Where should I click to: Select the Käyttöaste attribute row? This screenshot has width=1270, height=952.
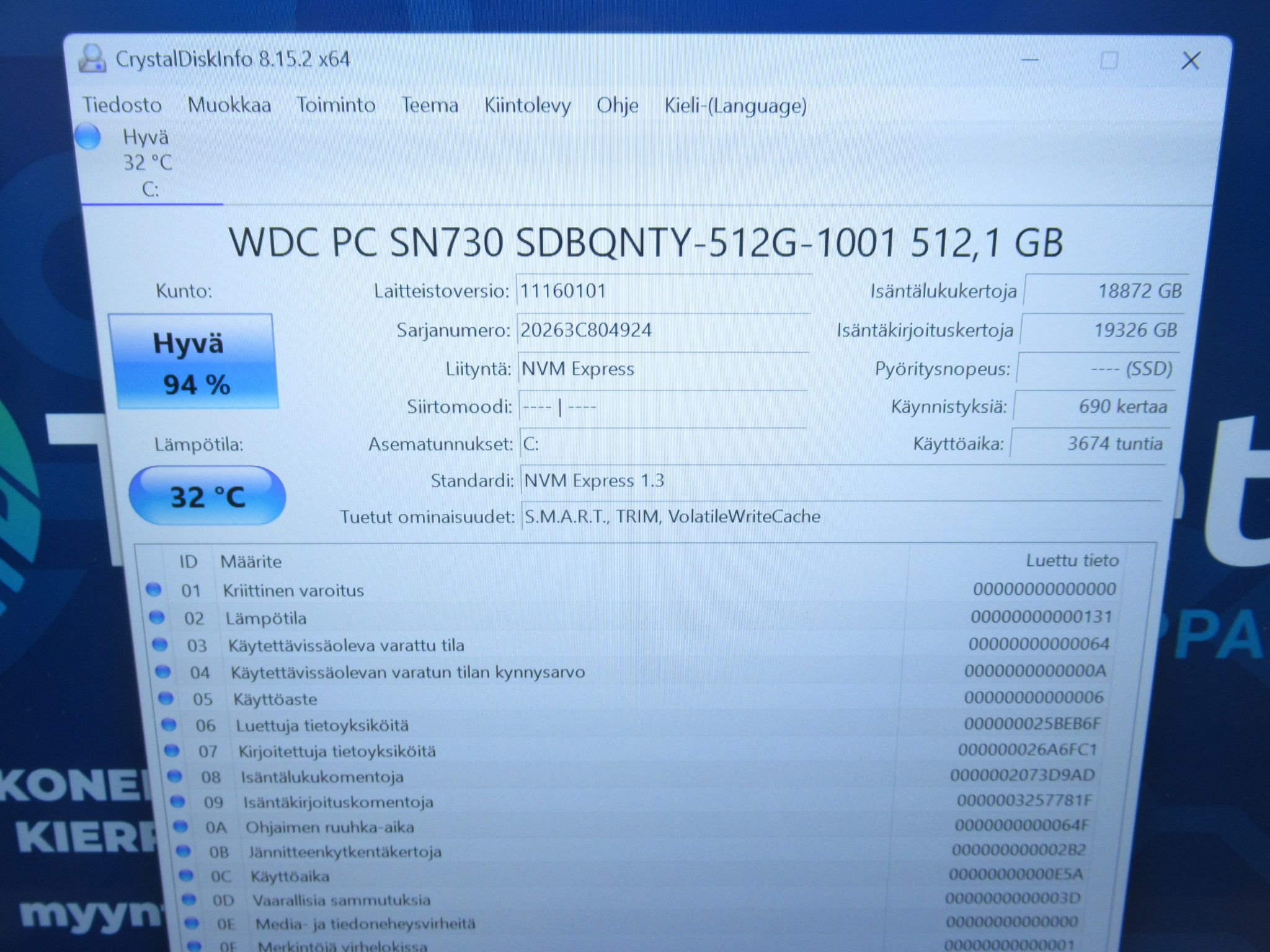[631, 699]
